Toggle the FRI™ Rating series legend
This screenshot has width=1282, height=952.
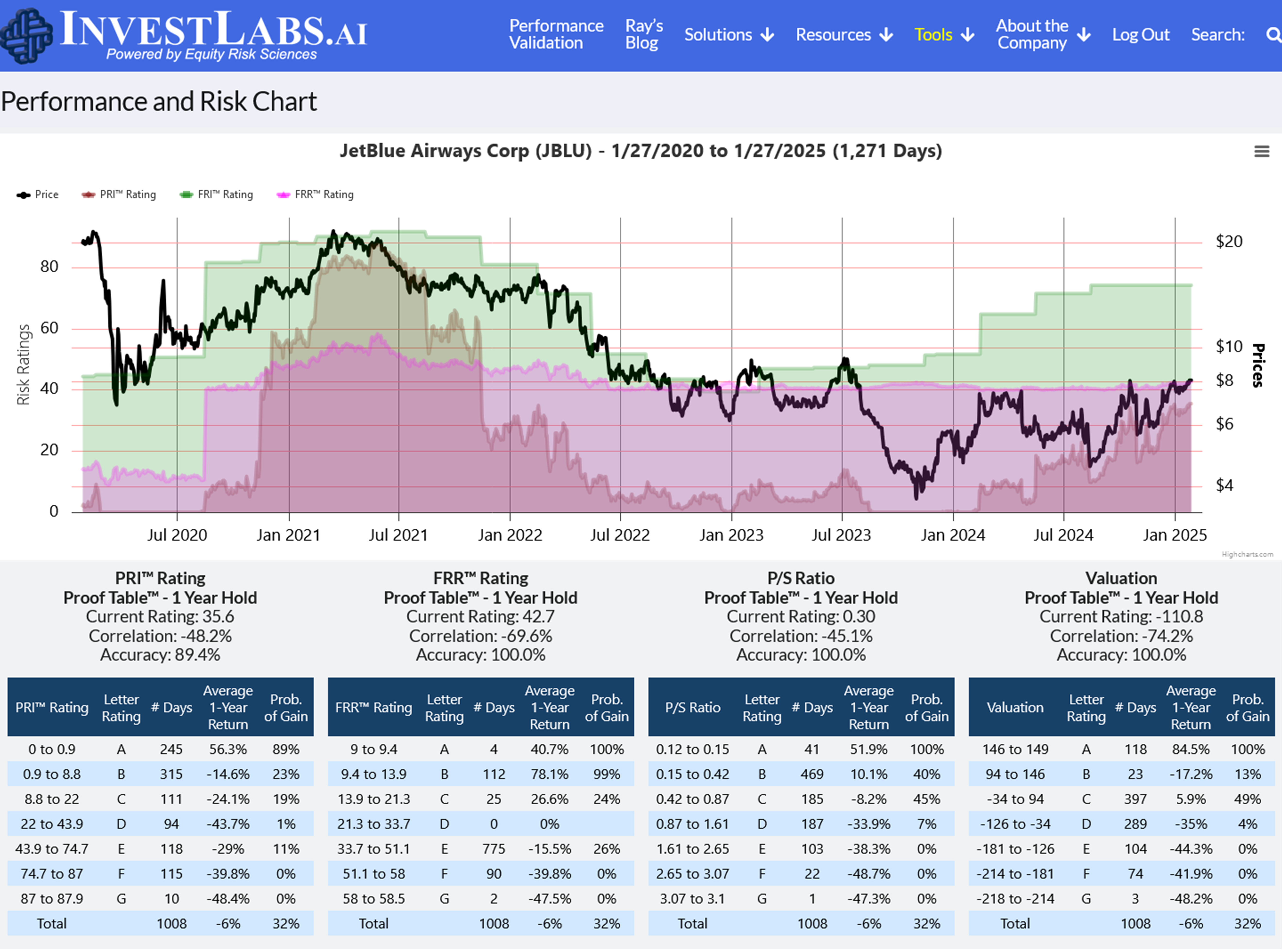[225, 195]
